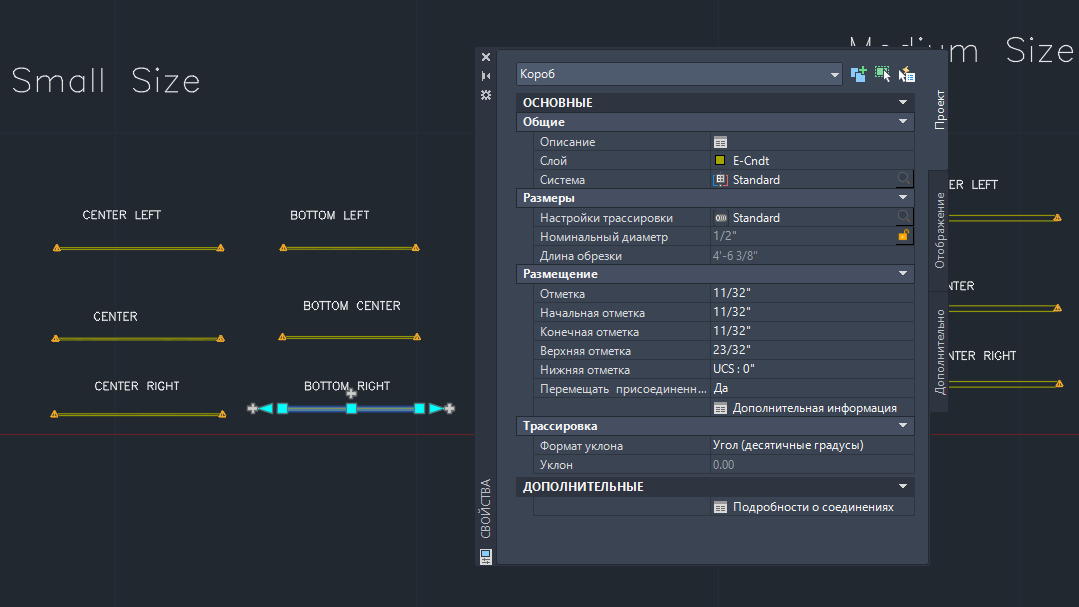Viewport: 1079px width, 607px height.
Task: Switch to the Проект tab
Action: pyautogui.click(x=939, y=109)
